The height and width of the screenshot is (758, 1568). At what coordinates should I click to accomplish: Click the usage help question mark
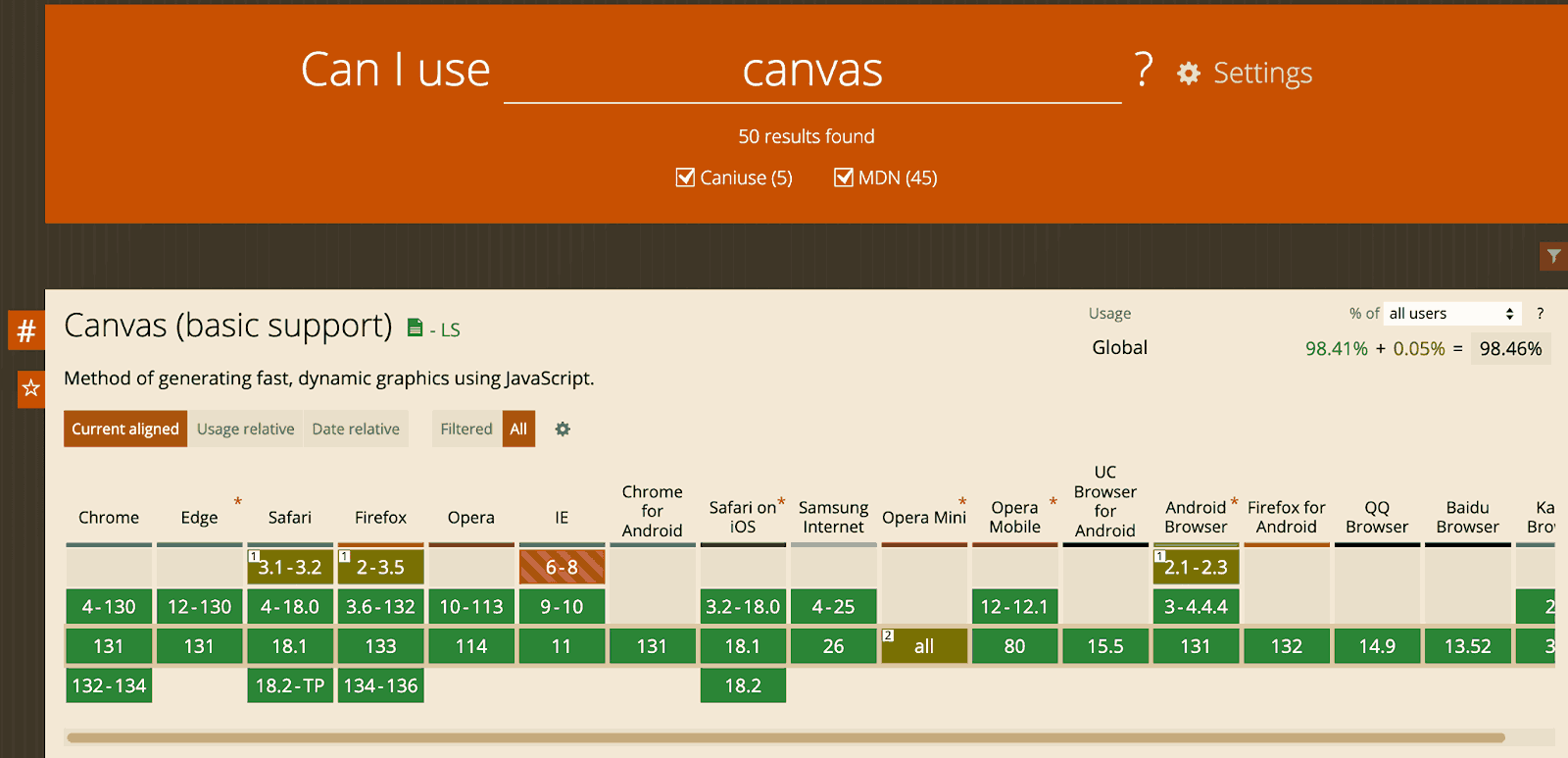[x=1540, y=313]
